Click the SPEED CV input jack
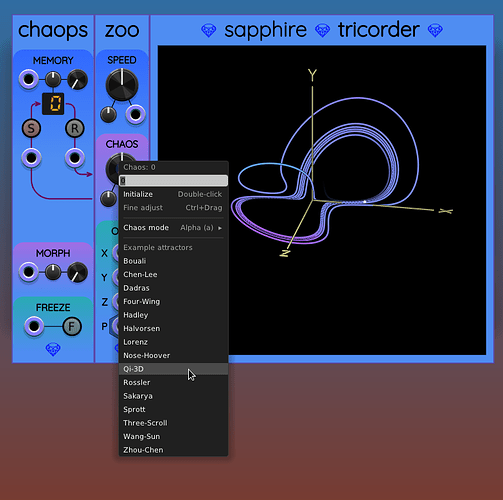This screenshot has width=503, height=500. [135, 114]
